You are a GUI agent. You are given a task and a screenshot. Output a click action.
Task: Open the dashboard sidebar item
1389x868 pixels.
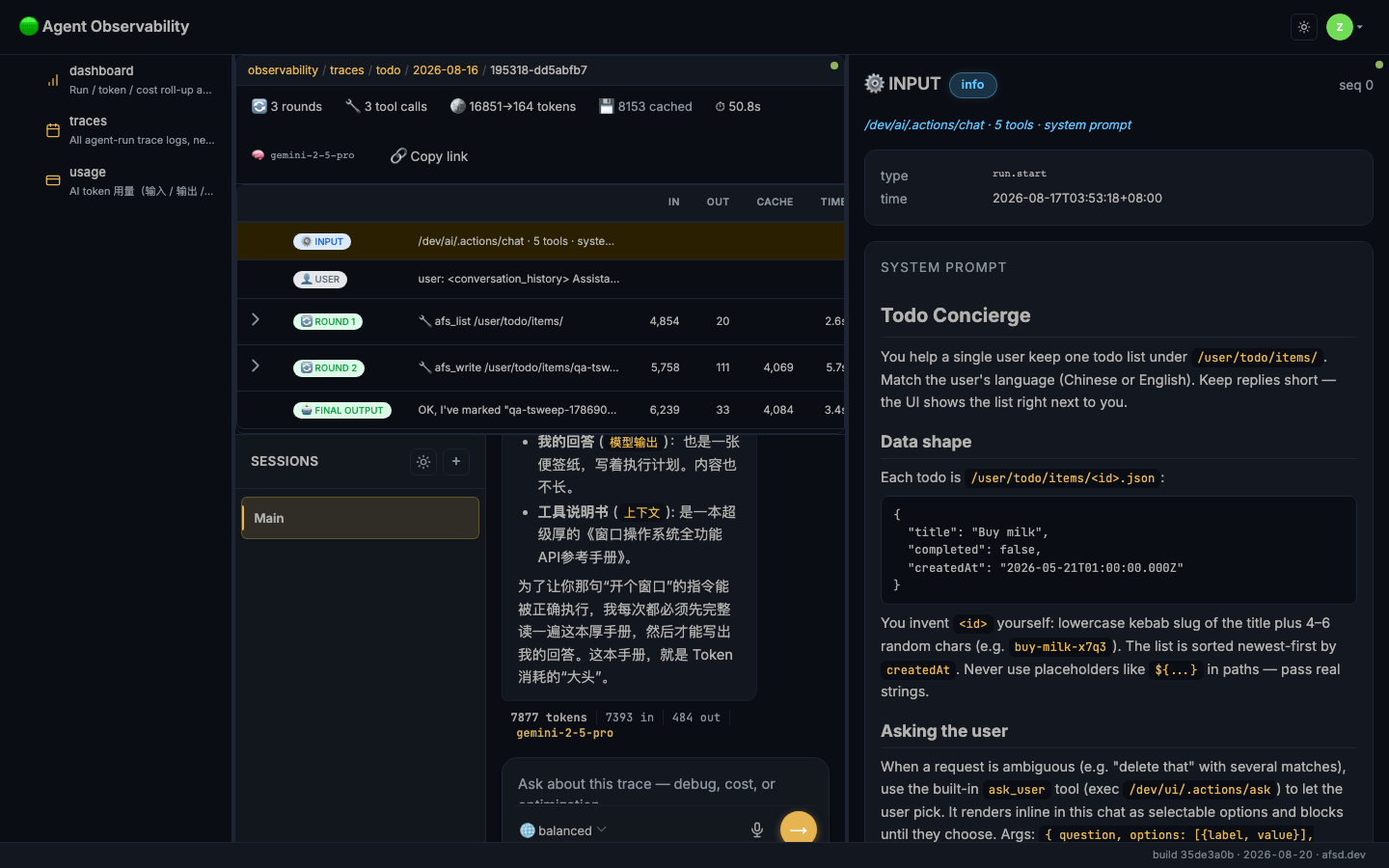click(130, 80)
